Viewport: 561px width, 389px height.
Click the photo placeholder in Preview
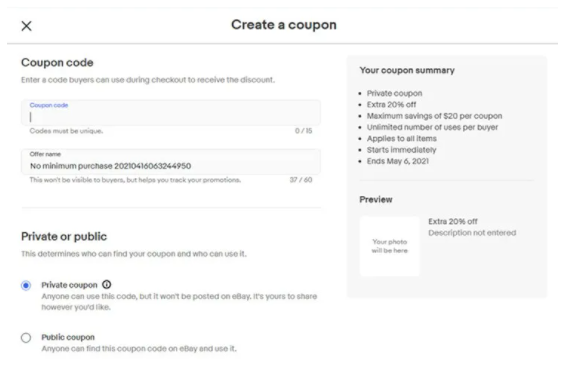(x=390, y=246)
